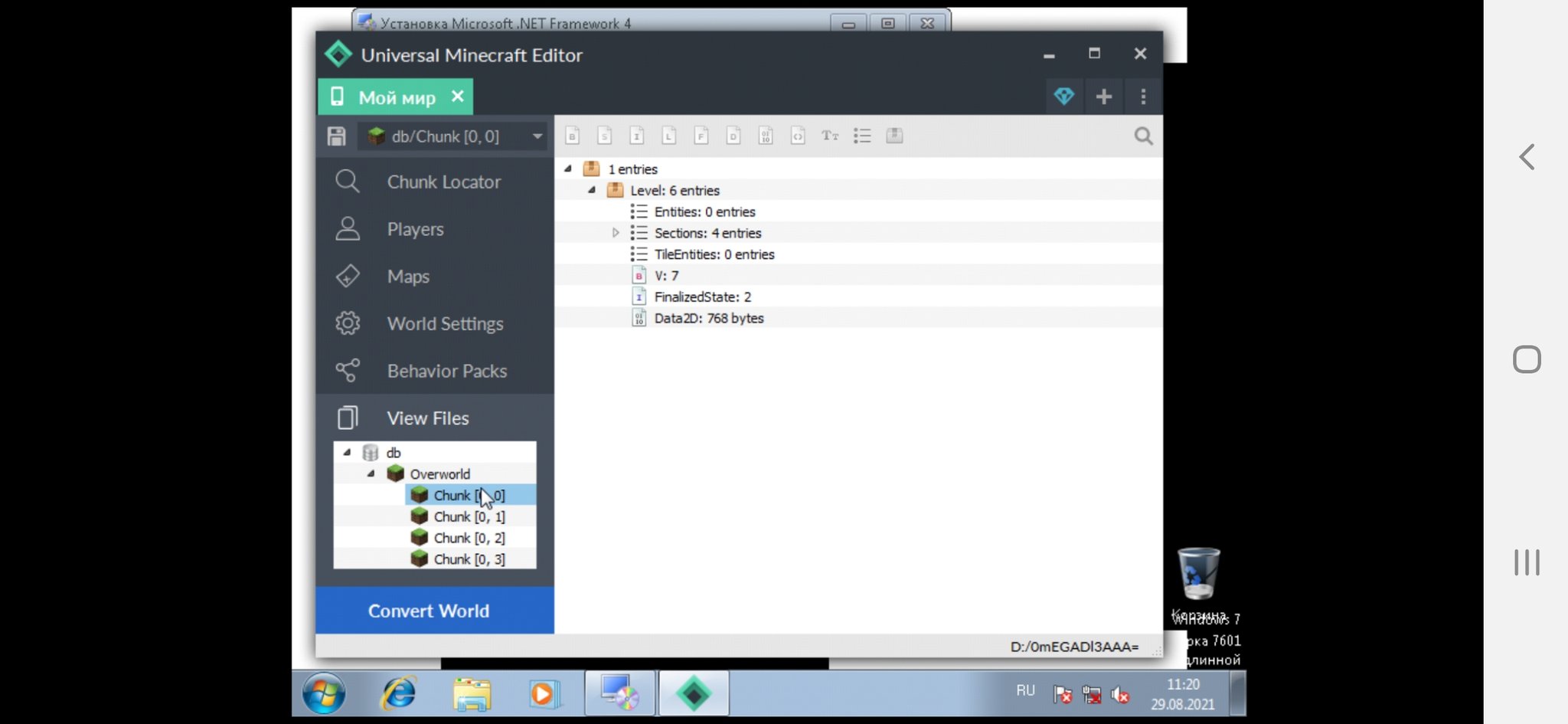Select the 'Data2D: 768 bytes' tag

[858, 318]
